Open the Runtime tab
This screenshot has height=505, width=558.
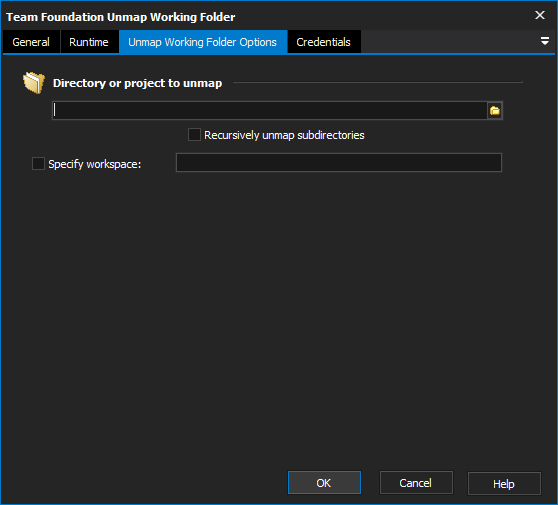click(x=89, y=42)
